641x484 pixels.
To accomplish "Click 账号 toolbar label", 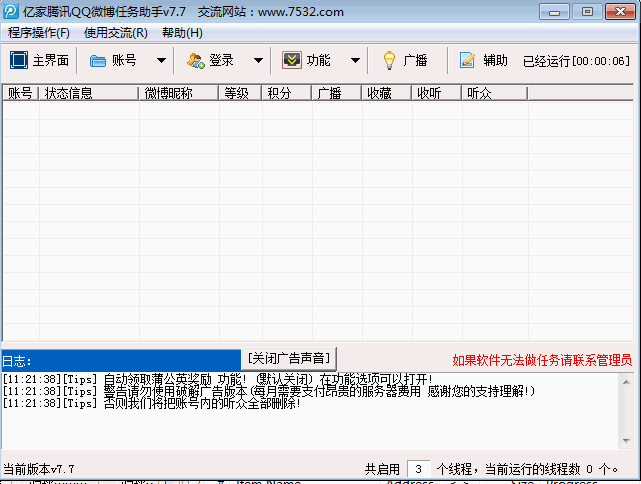I will point(124,60).
